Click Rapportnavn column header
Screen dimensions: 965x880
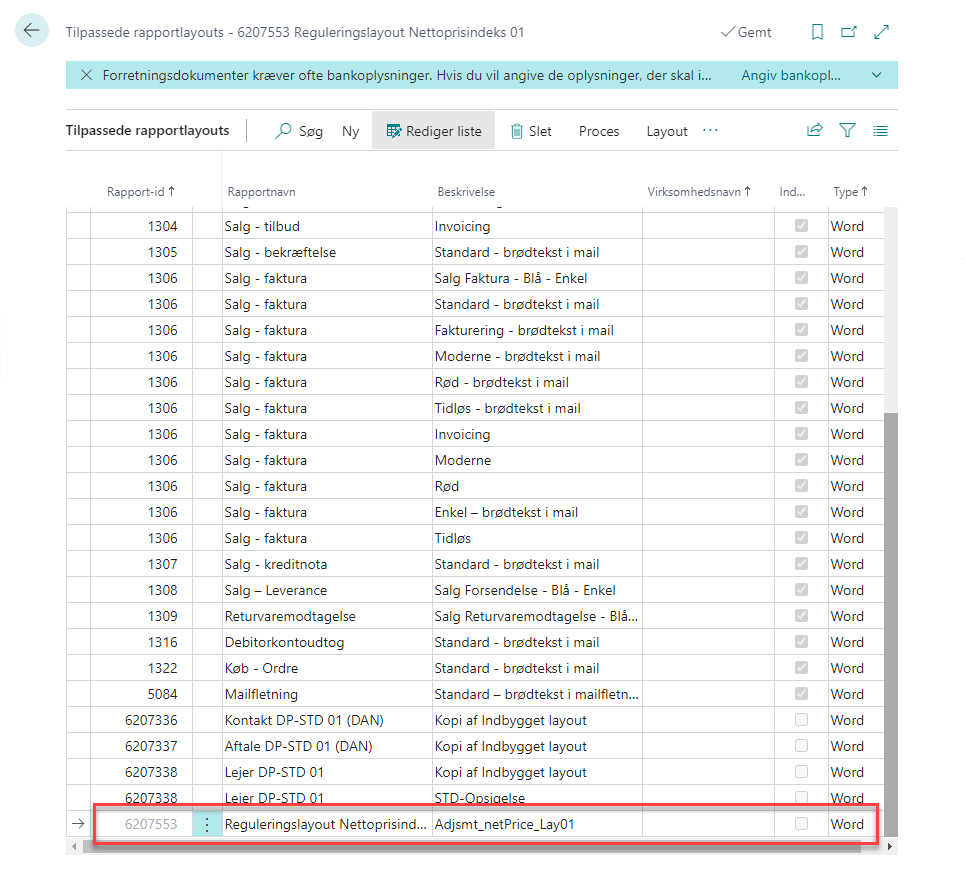coord(262,191)
